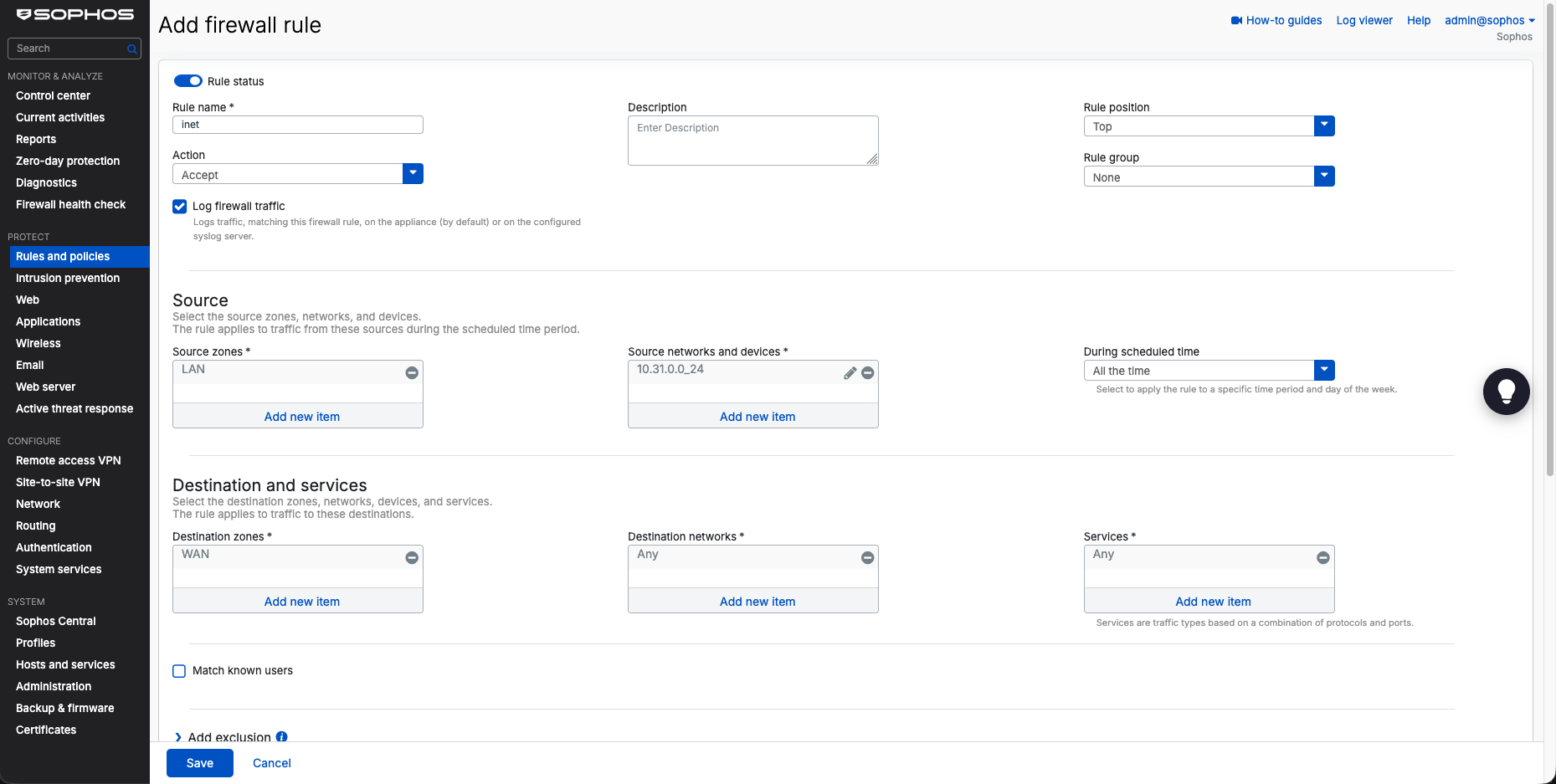Remove Any from services list
This screenshot has height=784, width=1556.
(x=1323, y=558)
